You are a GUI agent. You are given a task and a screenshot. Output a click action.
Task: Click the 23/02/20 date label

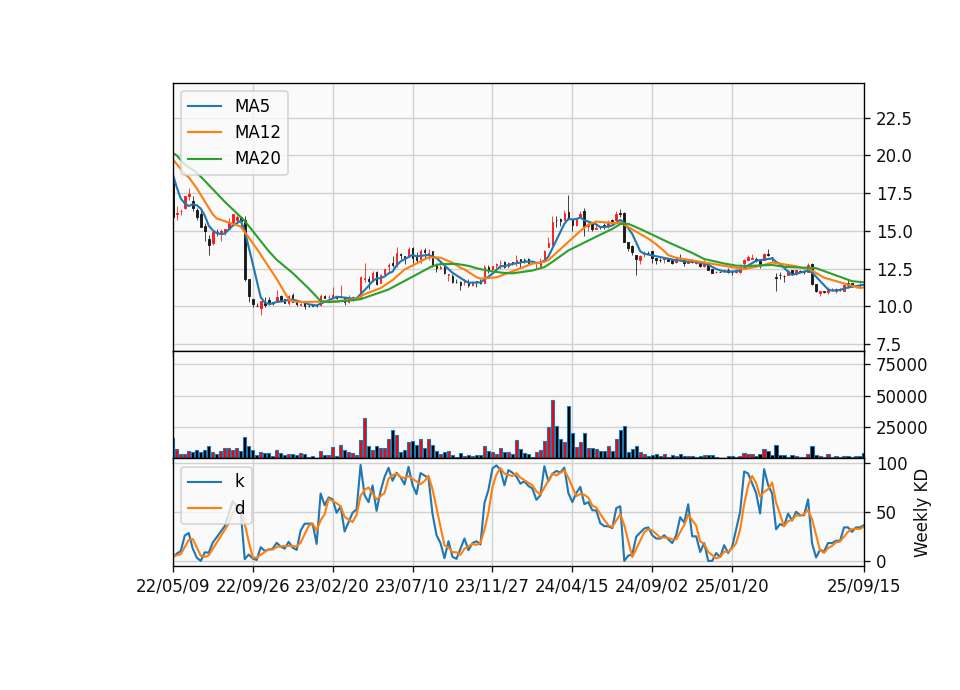pyautogui.click(x=332, y=586)
